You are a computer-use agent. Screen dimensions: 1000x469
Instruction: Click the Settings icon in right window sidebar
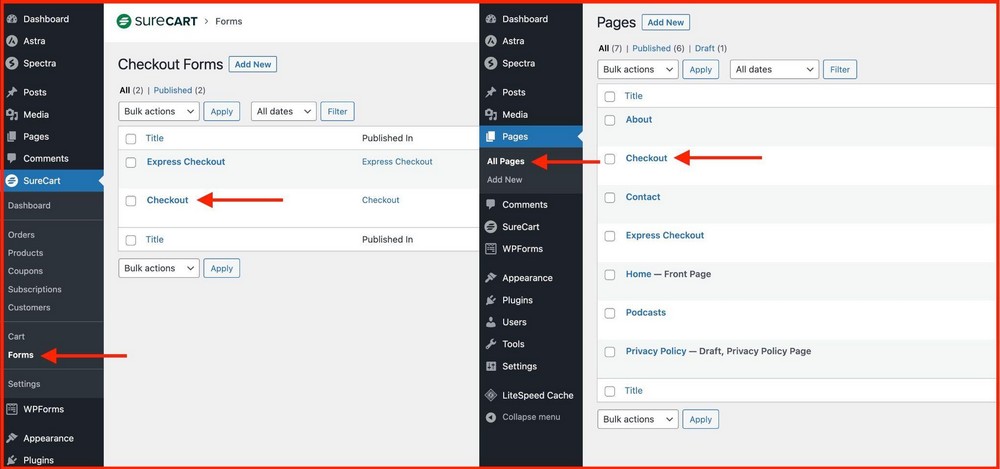pyautogui.click(x=490, y=366)
